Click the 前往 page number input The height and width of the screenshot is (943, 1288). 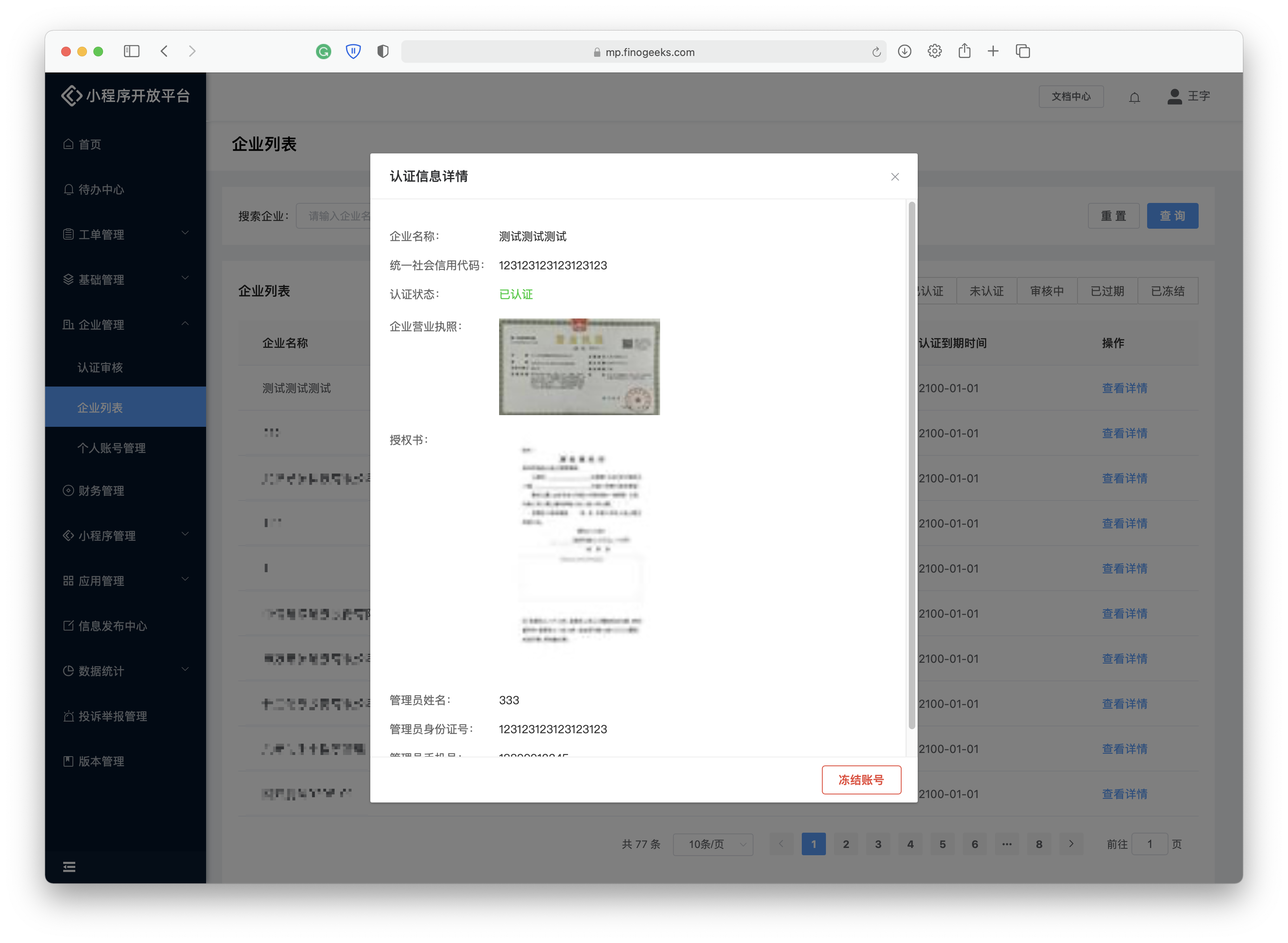click(1149, 844)
